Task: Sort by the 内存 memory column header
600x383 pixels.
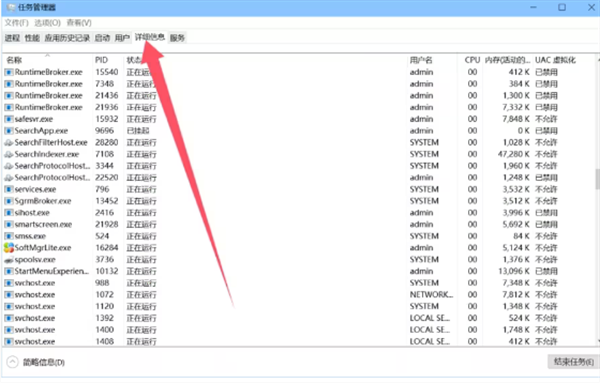Action: click(x=507, y=60)
